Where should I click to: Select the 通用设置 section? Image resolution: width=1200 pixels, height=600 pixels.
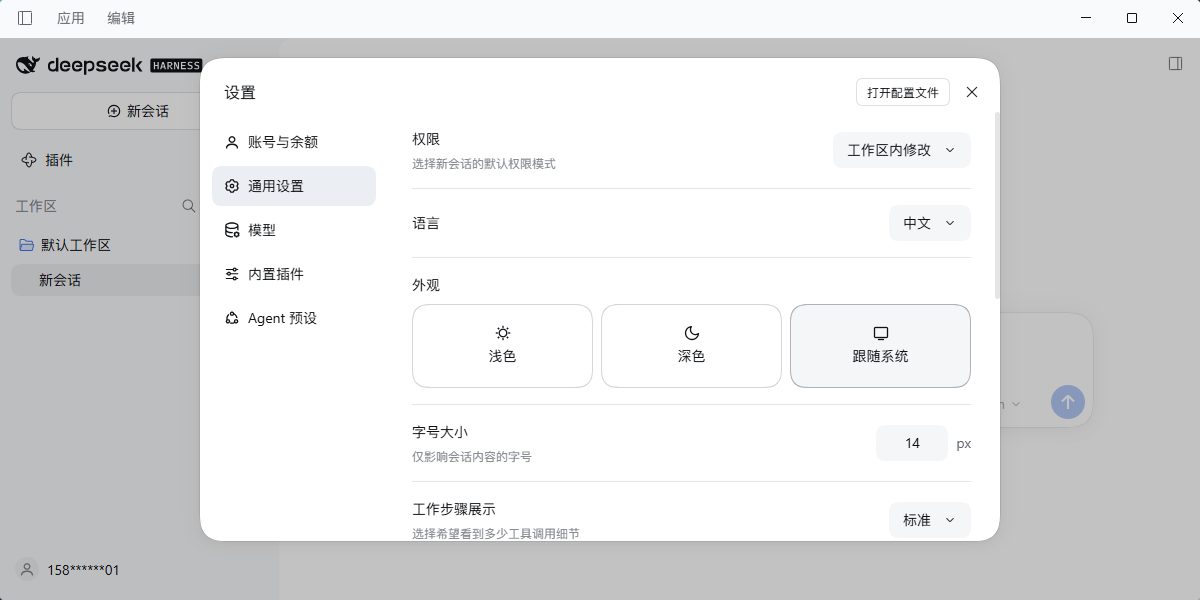pos(294,186)
